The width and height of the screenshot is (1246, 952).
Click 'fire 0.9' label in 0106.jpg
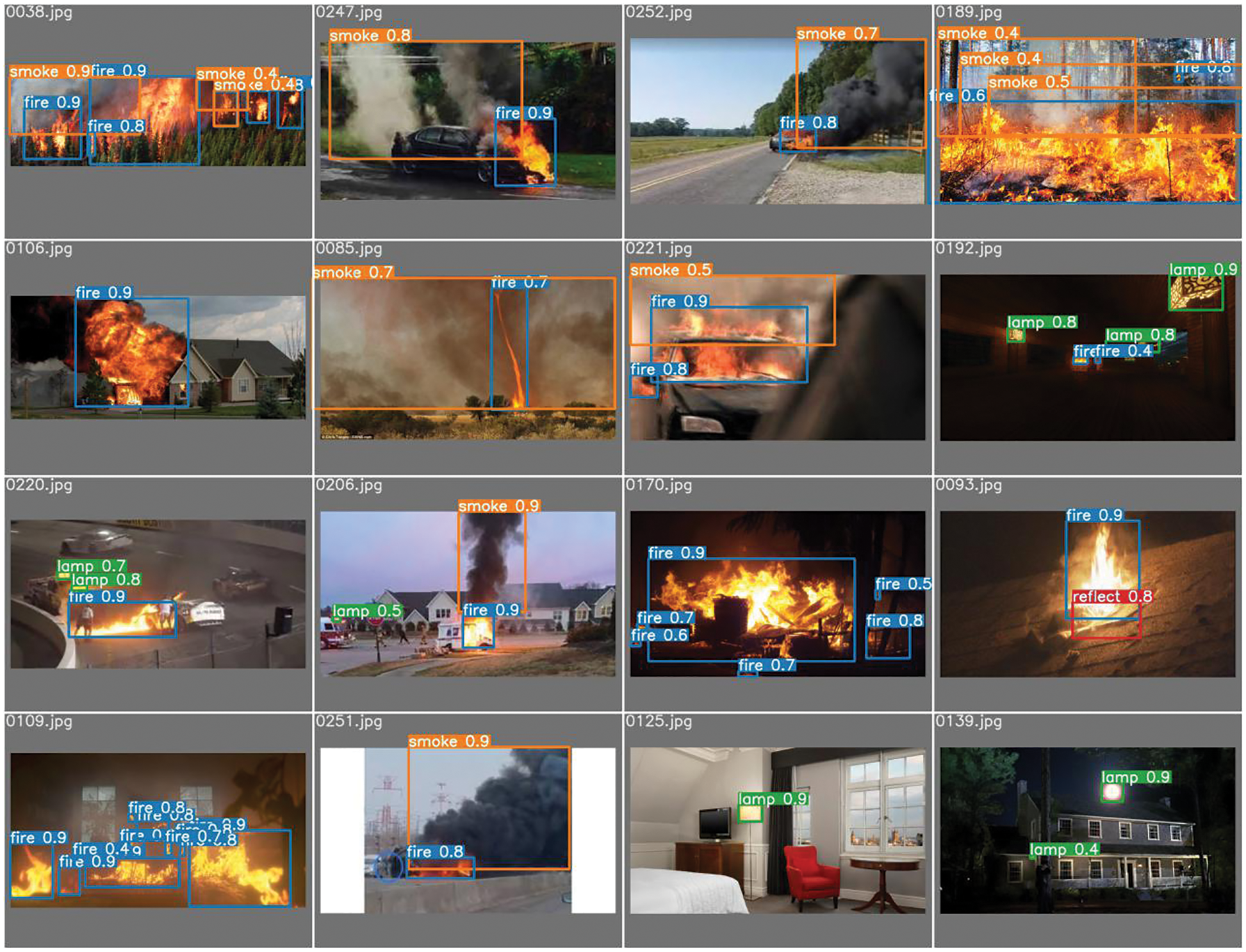click(104, 293)
